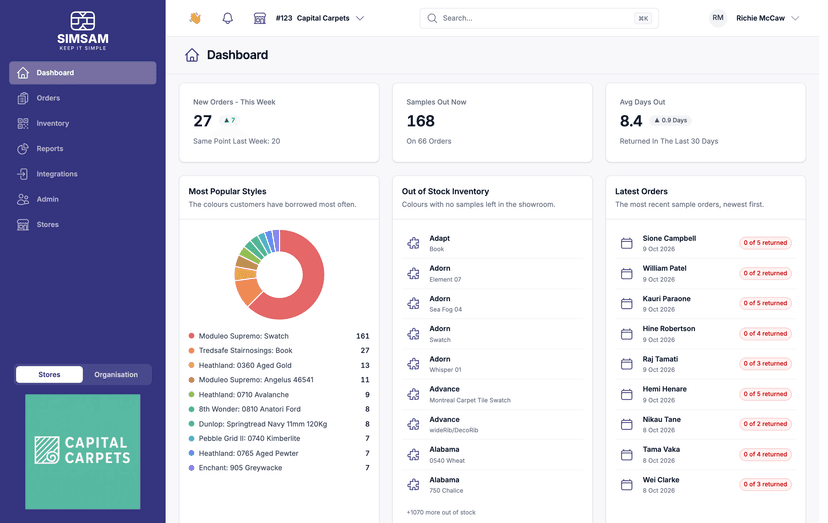Click purple Enchant 905 Greywacke legend dot
Screen dimensions: 828x523
coord(191,468)
